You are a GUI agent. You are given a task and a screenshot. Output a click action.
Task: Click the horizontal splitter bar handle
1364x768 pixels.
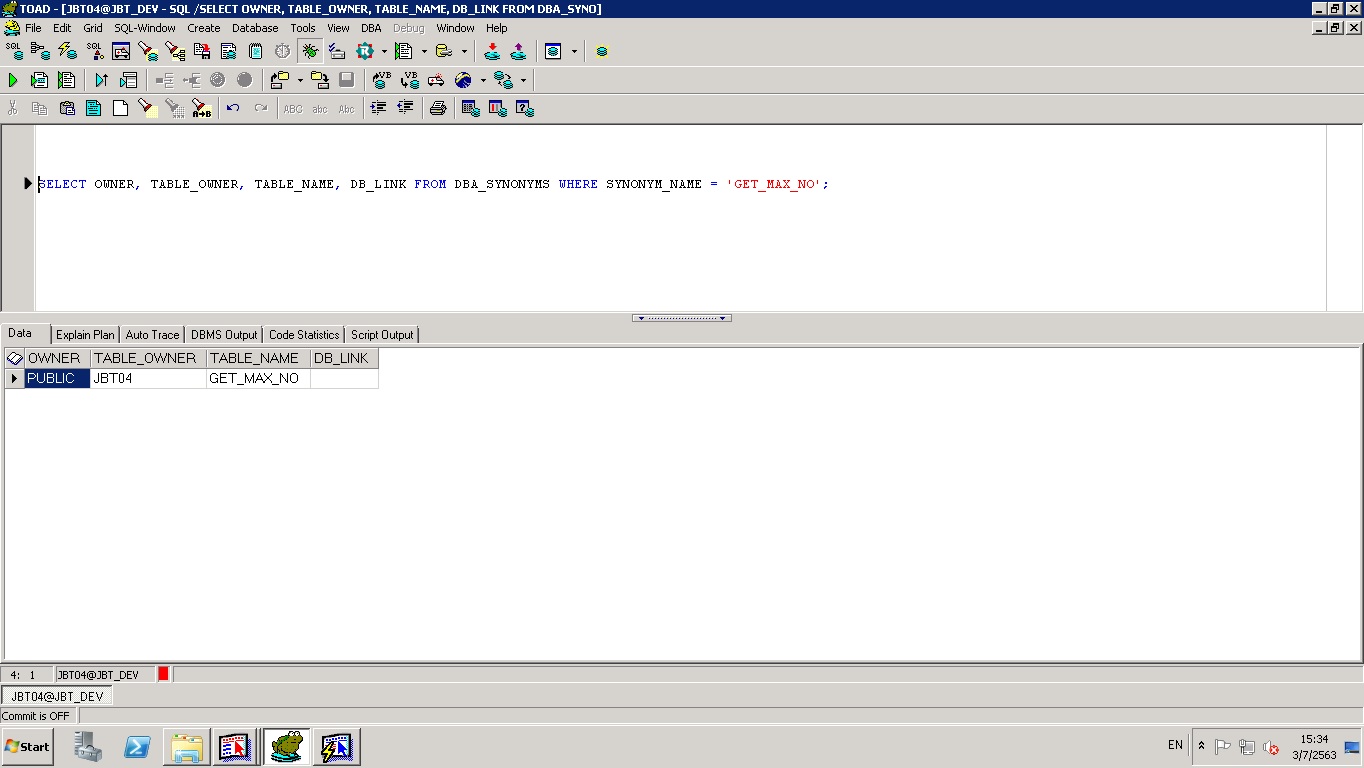(x=681, y=318)
